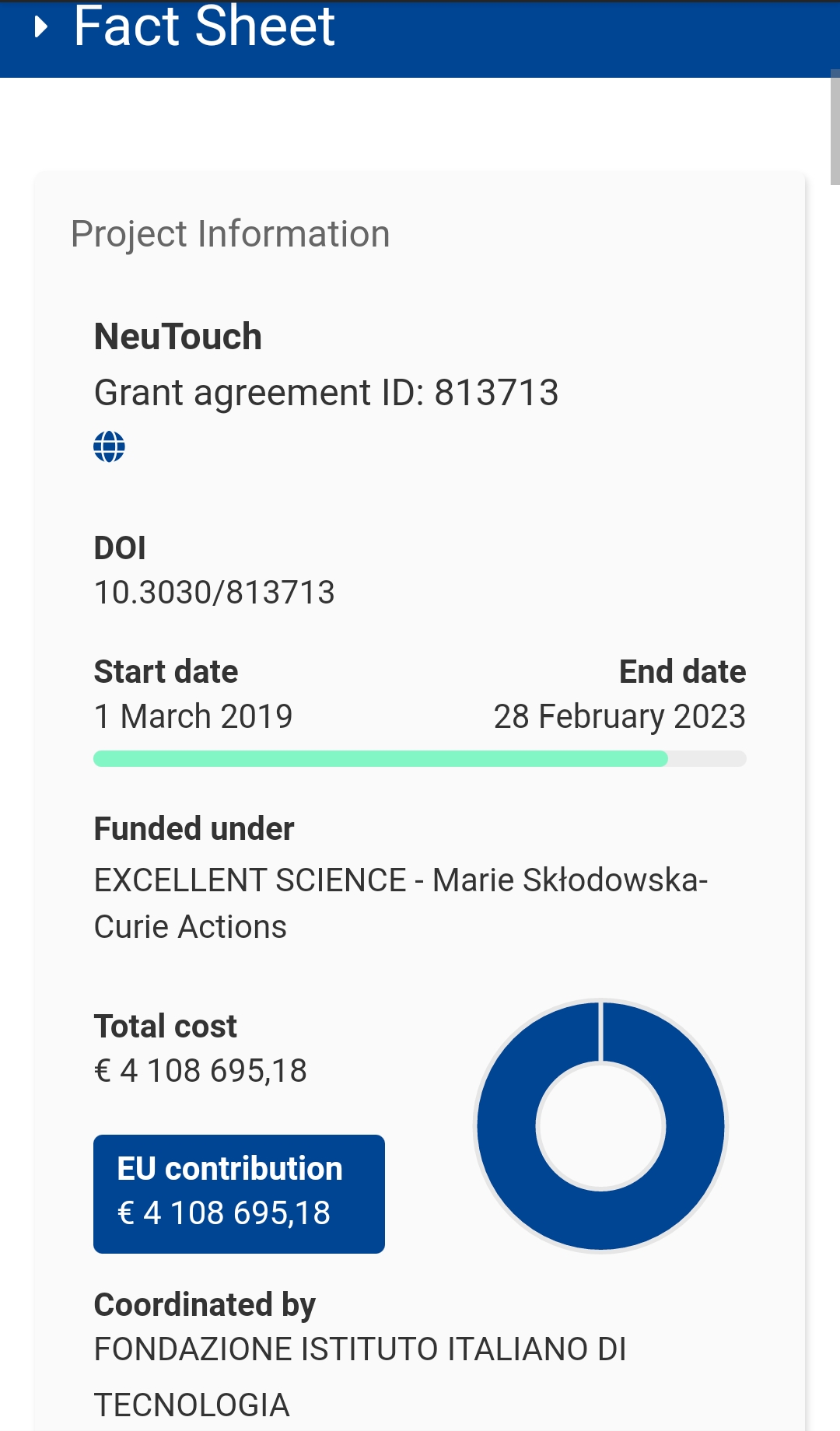The image size is (840, 1431).
Task: Click the DOI number 10.3030/813713
Action: tap(214, 593)
